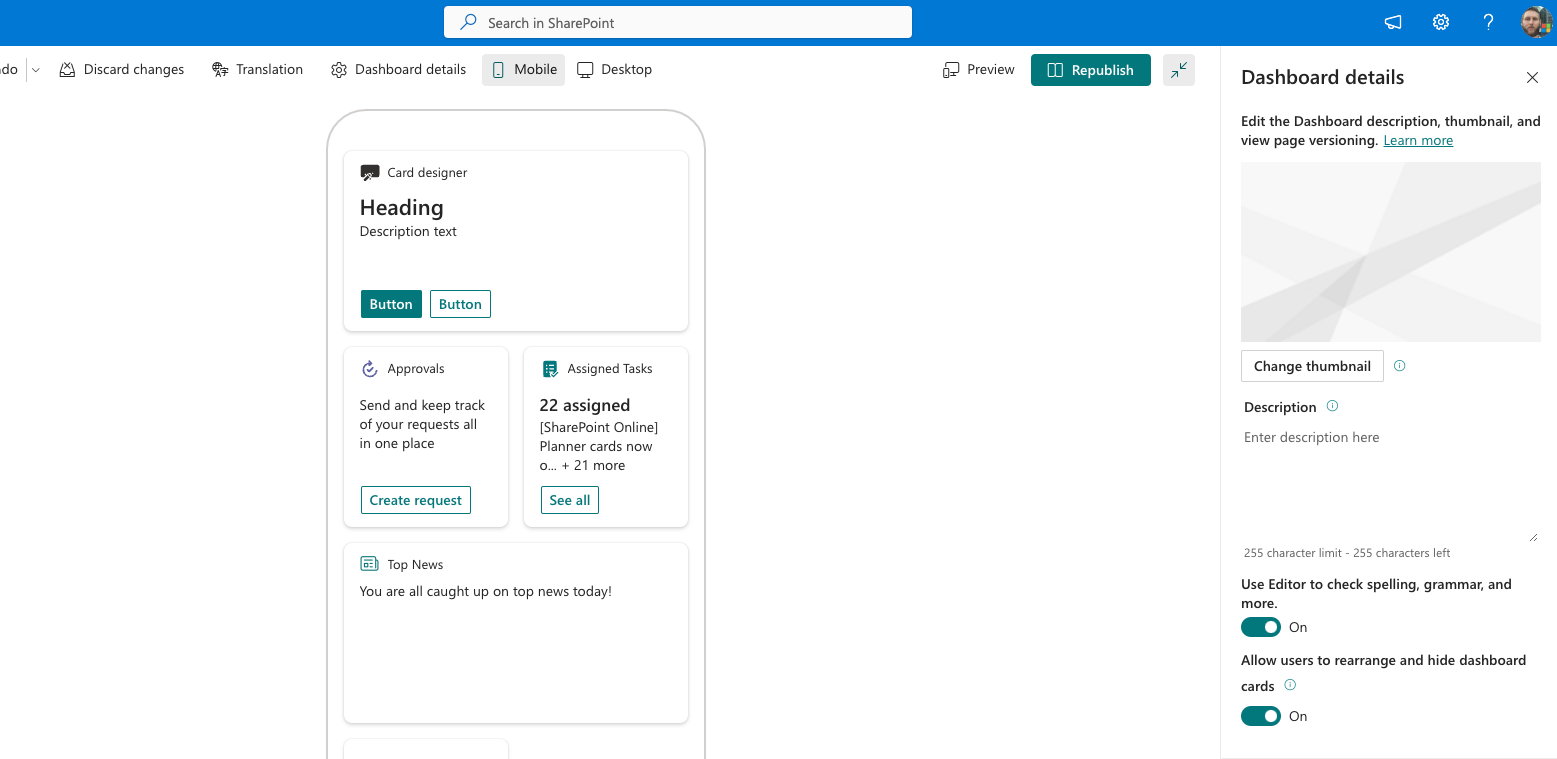Screen dimensions: 1557x759
Task: Click into the description text area
Action: [1390, 485]
